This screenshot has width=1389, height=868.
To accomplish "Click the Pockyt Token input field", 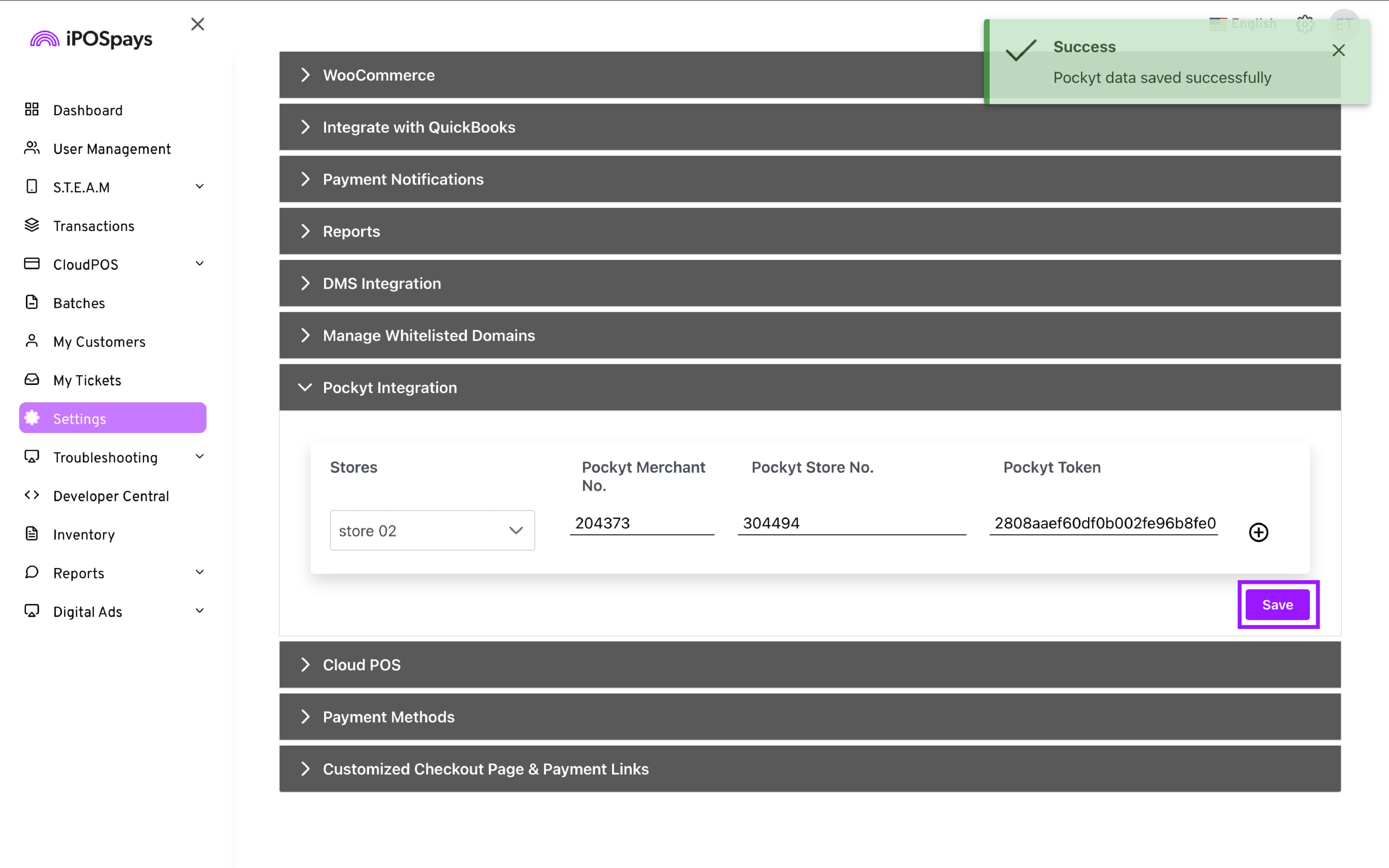I will pyautogui.click(x=1103, y=523).
